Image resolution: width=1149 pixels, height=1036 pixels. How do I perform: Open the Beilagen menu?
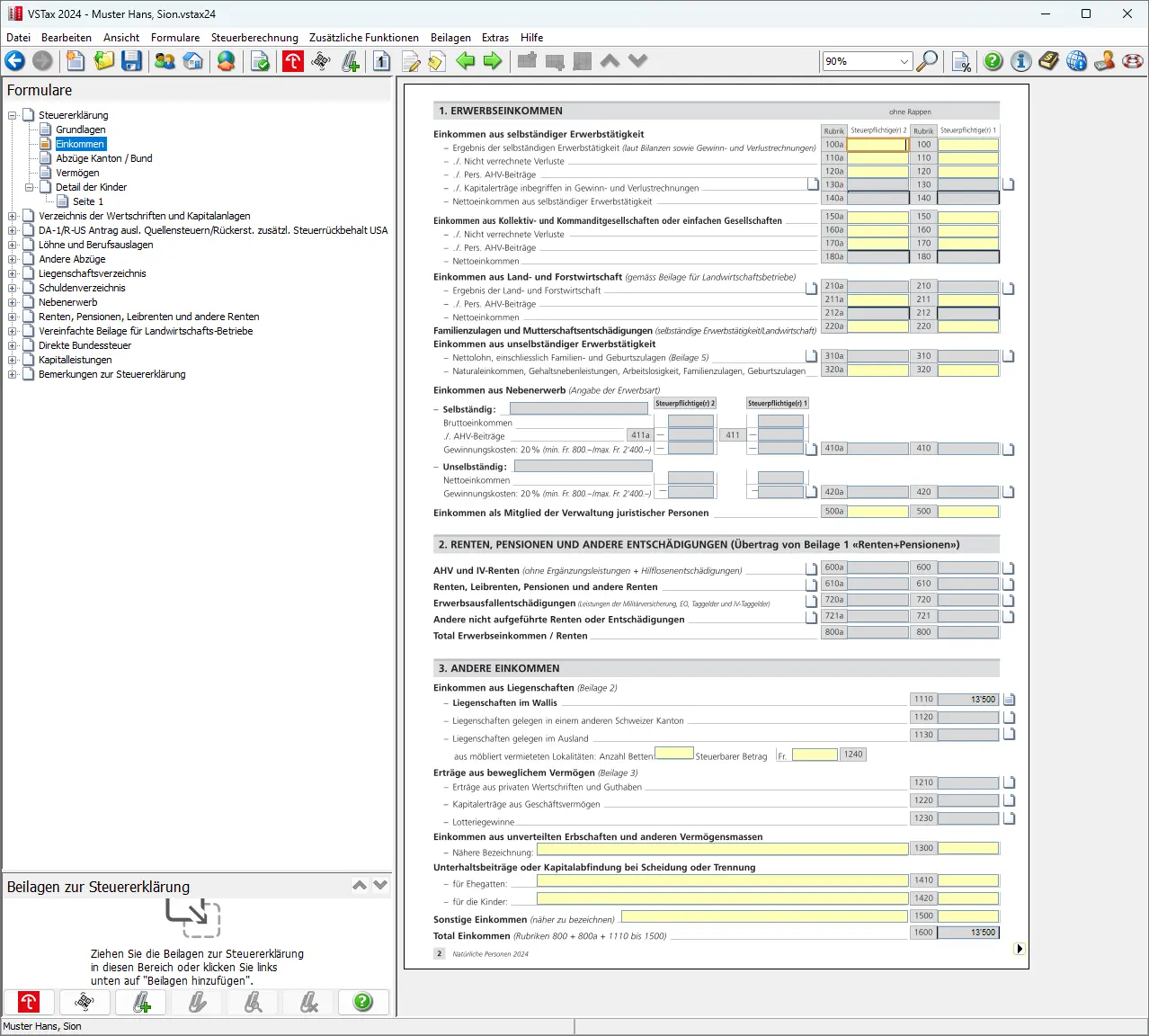coord(450,38)
